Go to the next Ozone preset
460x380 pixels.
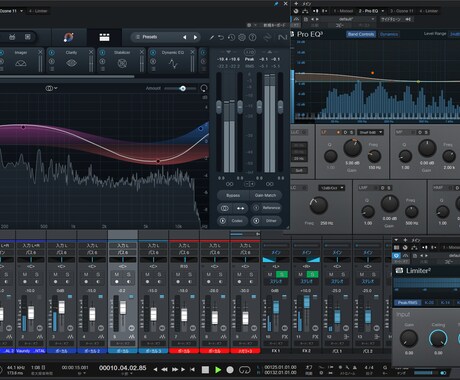pos(195,37)
